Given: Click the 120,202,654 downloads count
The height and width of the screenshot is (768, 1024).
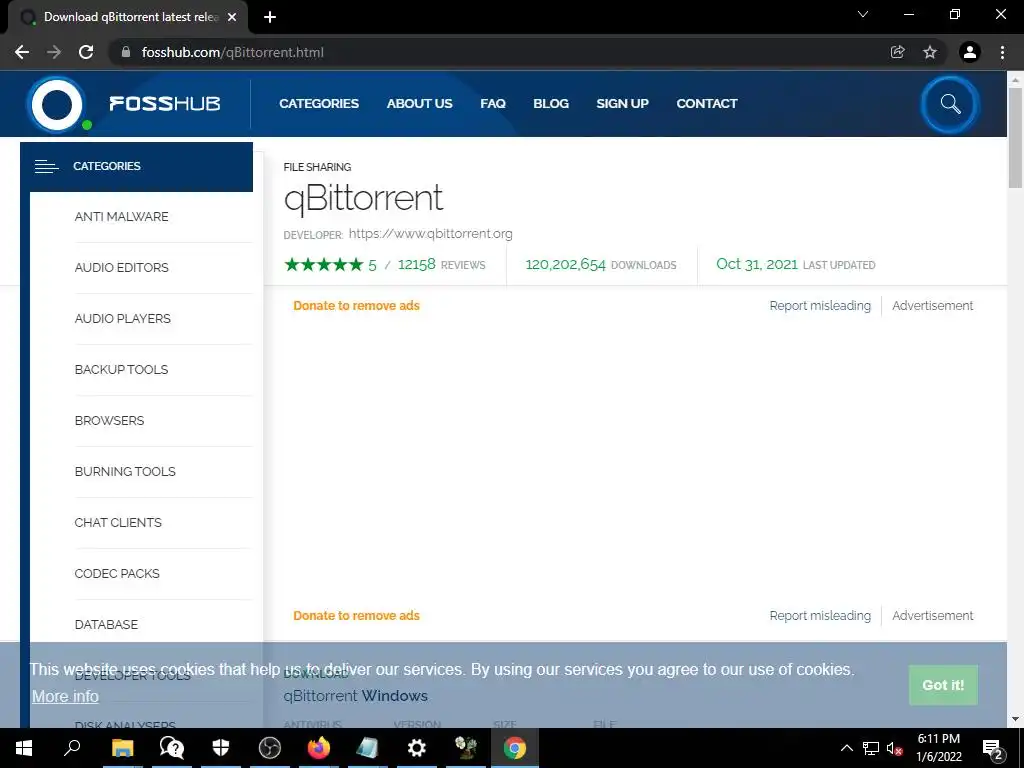Looking at the screenshot, I should [x=566, y=264].
